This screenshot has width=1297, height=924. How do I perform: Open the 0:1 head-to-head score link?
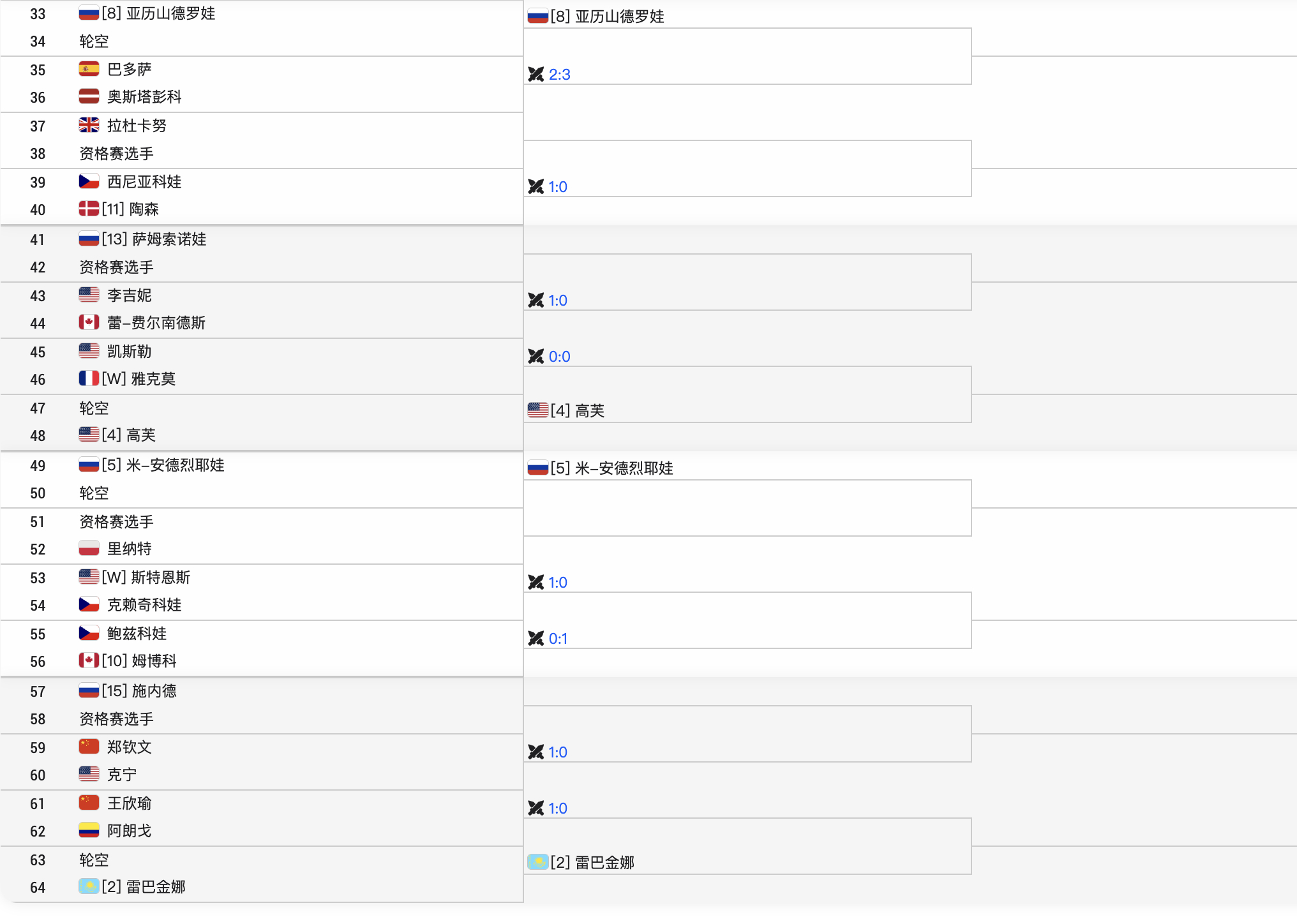(x=558, y=639)
